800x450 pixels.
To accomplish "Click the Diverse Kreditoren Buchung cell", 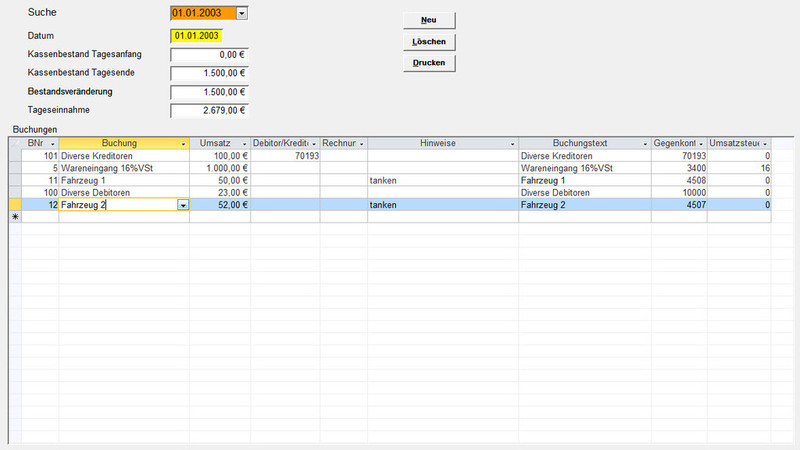I will tap(124, 156).
